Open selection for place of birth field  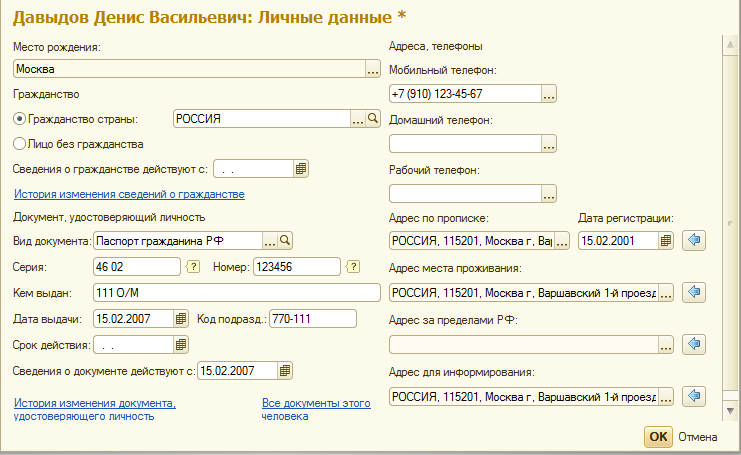coord(373,69)
